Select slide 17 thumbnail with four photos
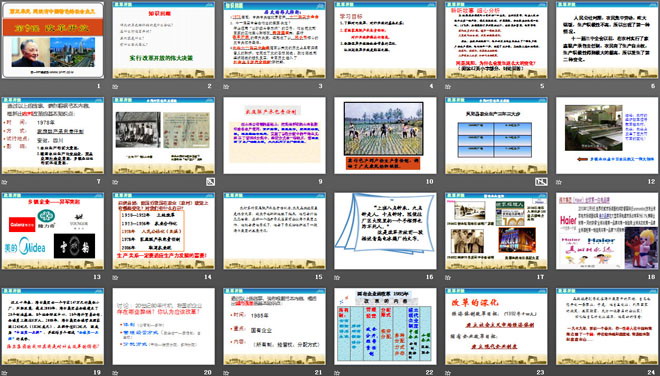This screenshot has width=660, height=376. click(496, 231)
